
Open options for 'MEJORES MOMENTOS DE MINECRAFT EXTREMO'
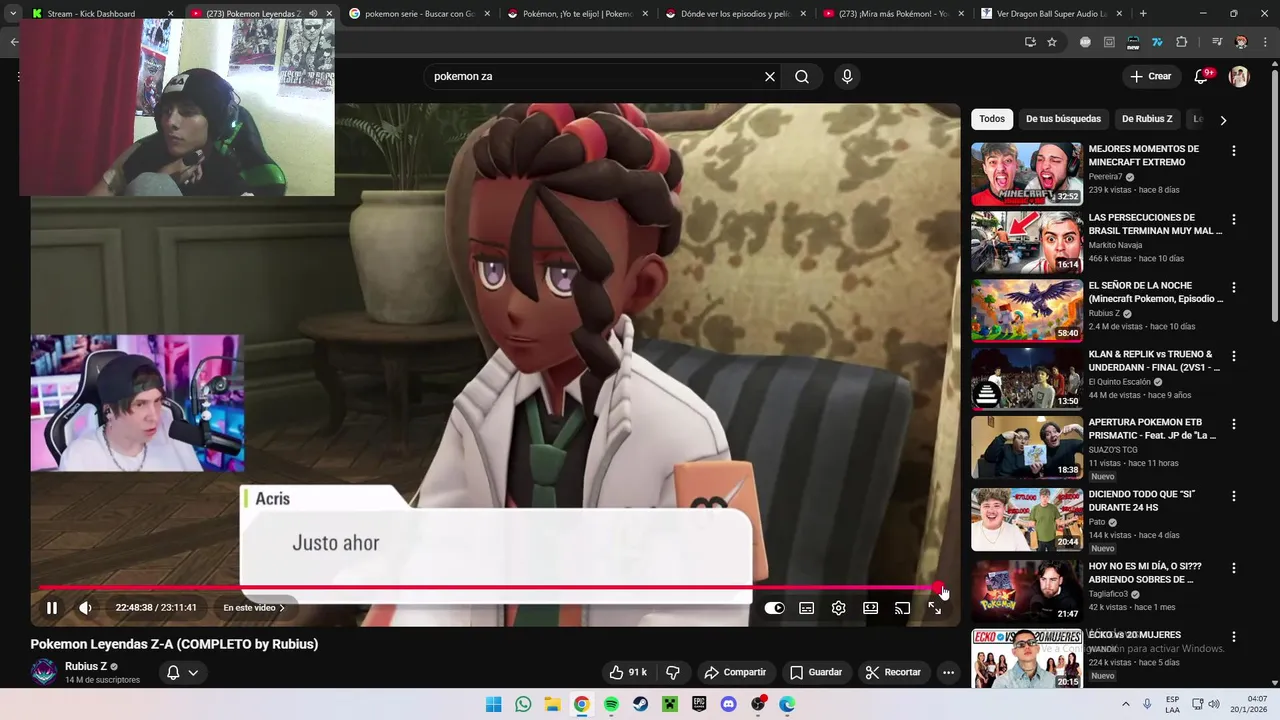tap(1233, 151)
